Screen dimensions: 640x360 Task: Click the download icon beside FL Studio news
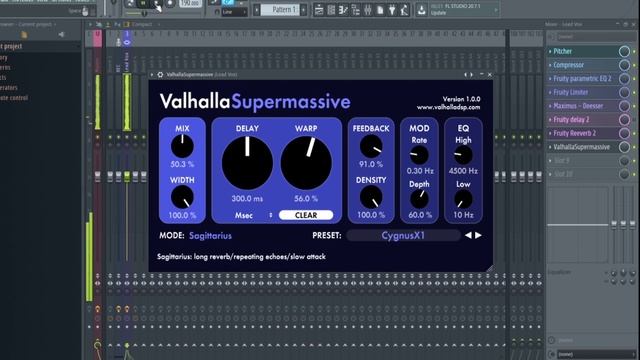point(422,10)
